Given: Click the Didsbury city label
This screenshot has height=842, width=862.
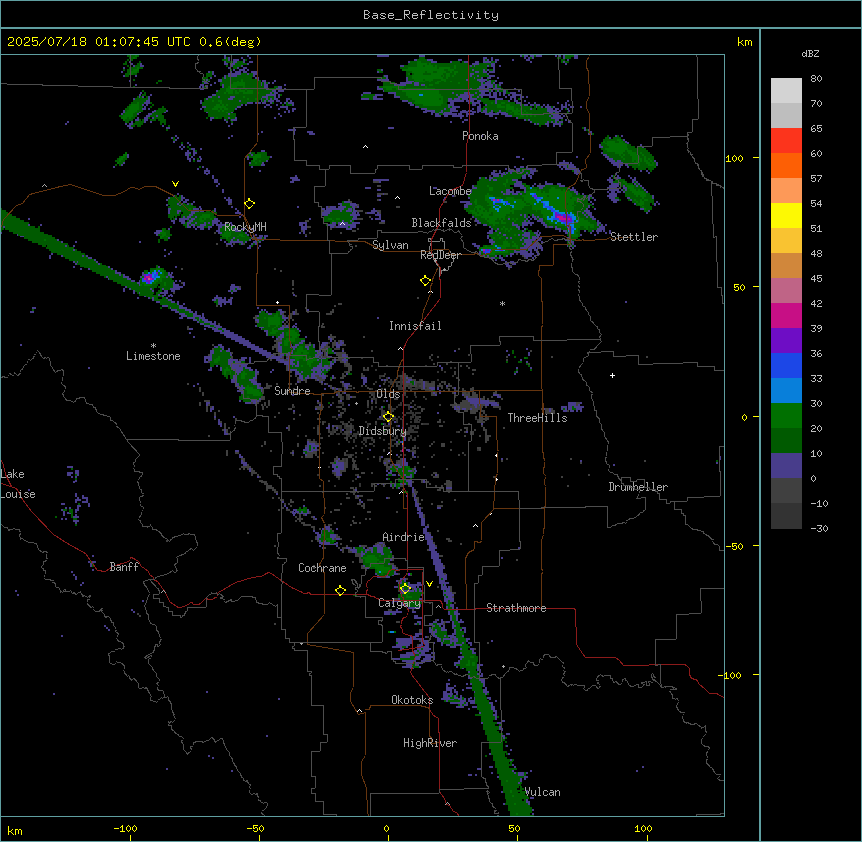Looking at the screenshot, I should [382, 431].
